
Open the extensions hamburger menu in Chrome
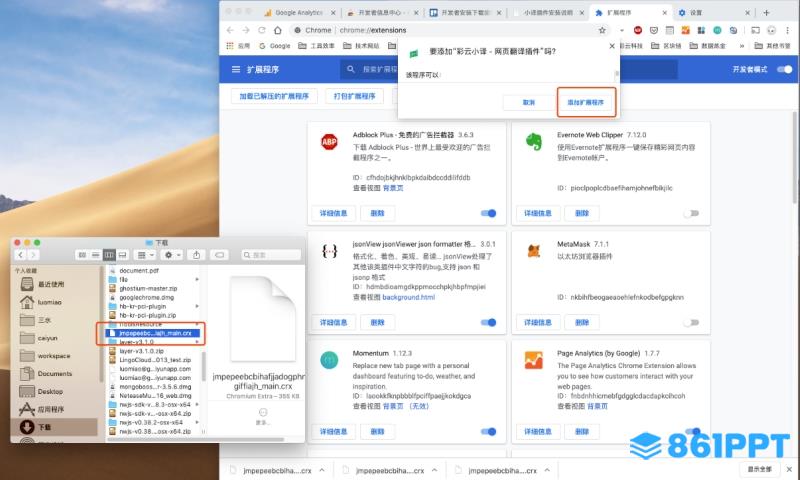[x=236, y=69]
